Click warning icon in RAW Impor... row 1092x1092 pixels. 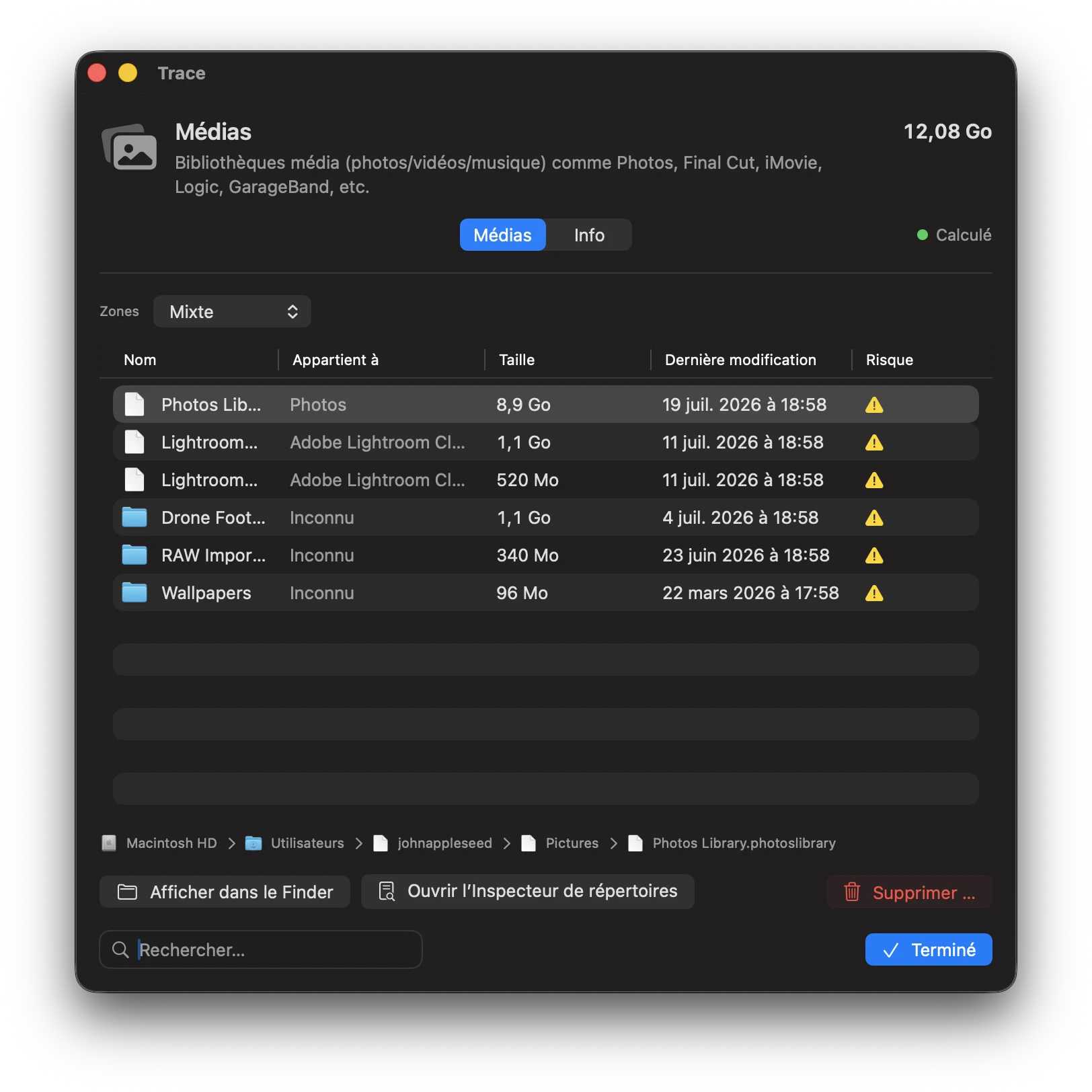[x=874, y=555]
